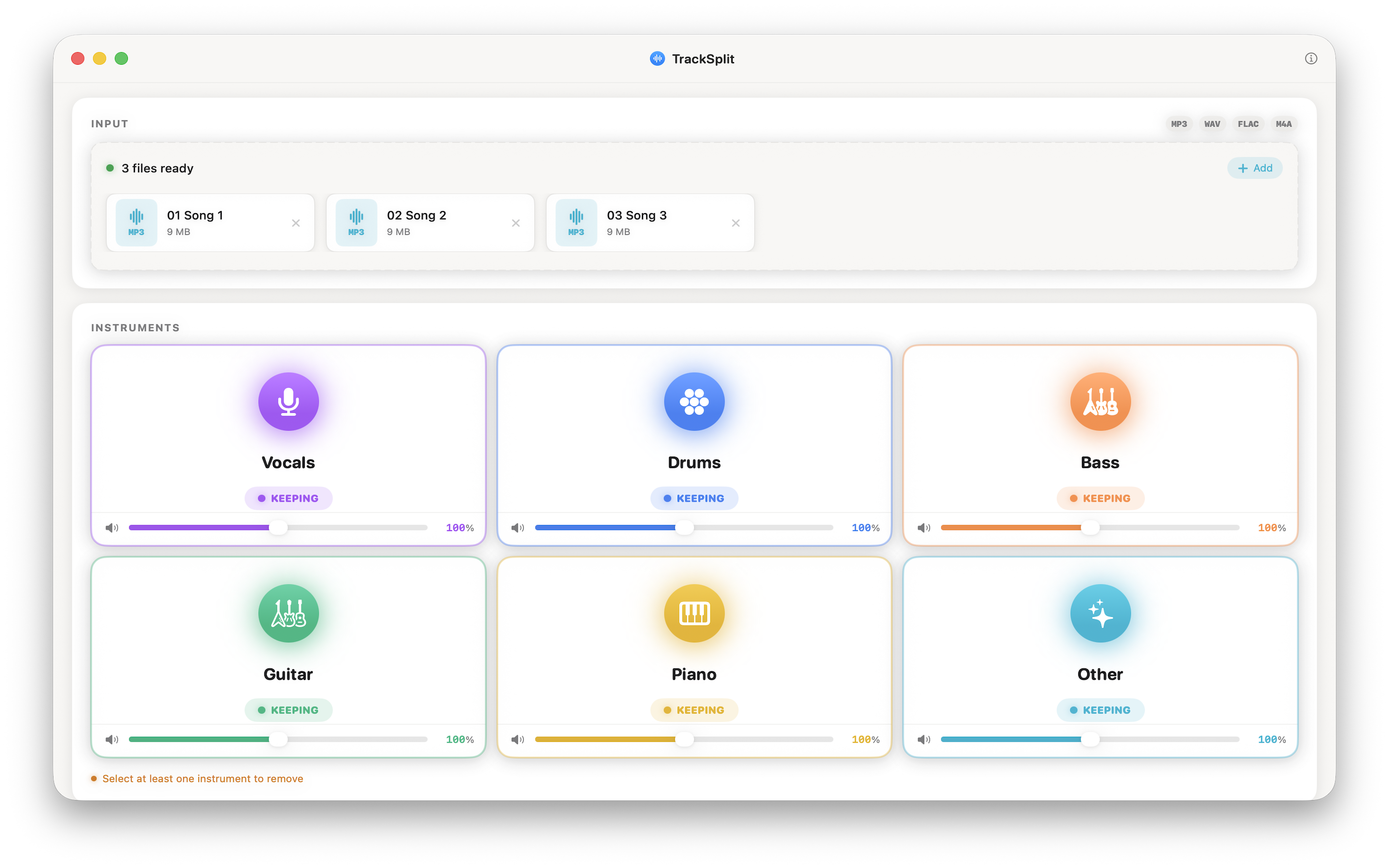The height and width of the screenshot is (868, 1389).
Task: Select the Bass instrument icon
Action: tap(1100, 401)
